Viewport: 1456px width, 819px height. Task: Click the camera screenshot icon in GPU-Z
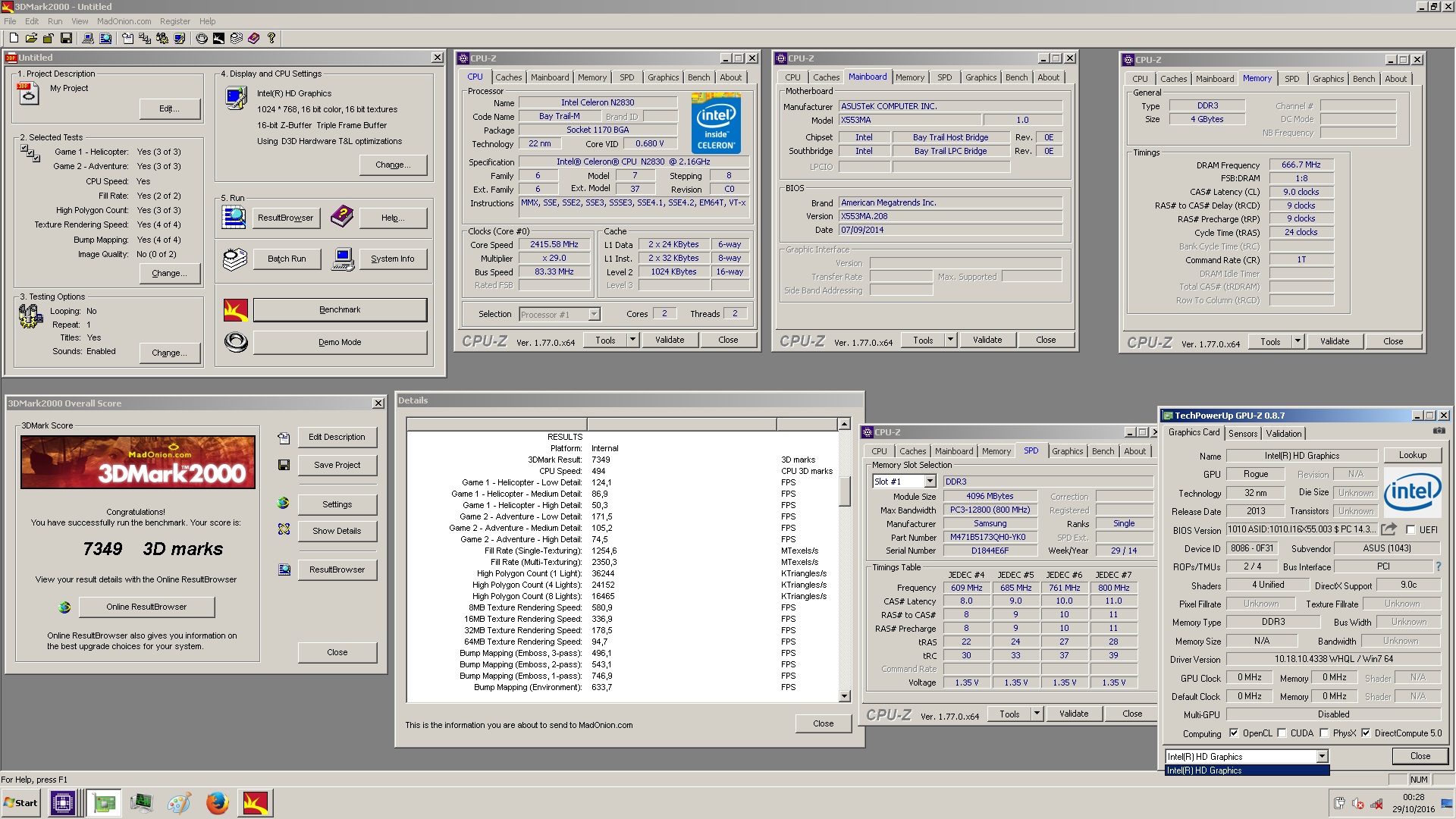pos(1439,431)
